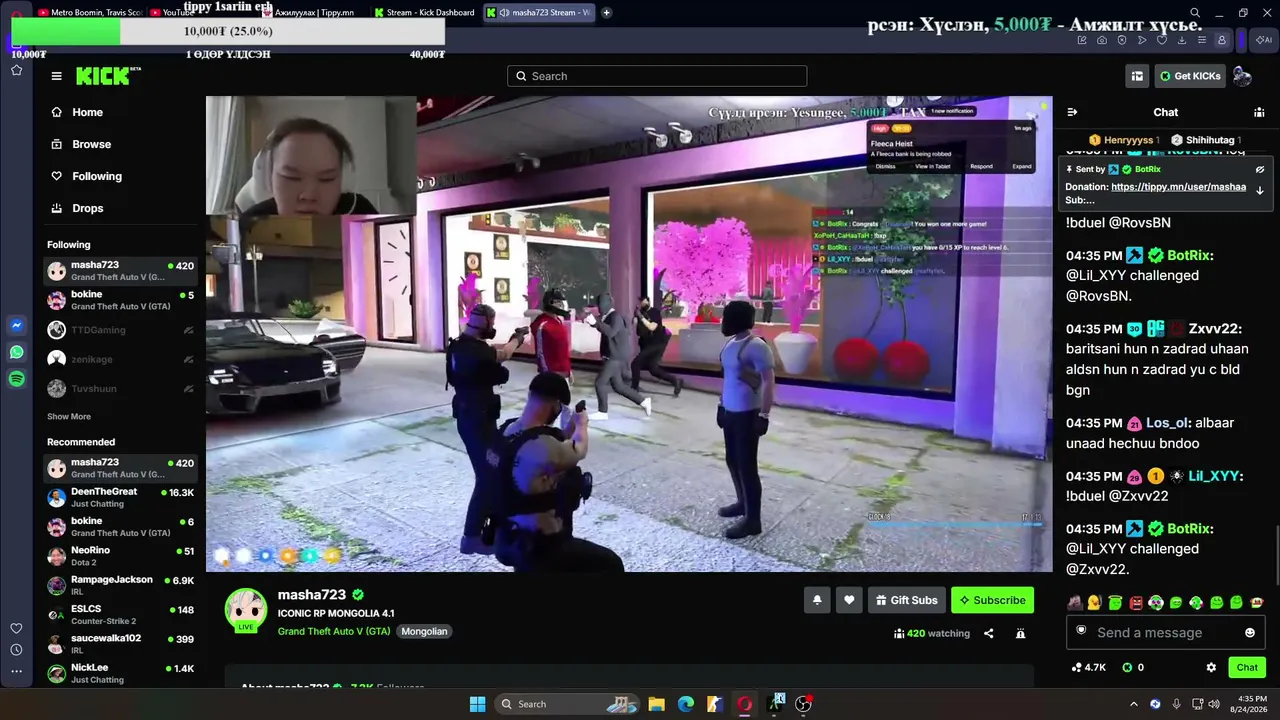Follow masha723 with the heart button
Screen dimensions: 1280x720
(x=849, y=600)
